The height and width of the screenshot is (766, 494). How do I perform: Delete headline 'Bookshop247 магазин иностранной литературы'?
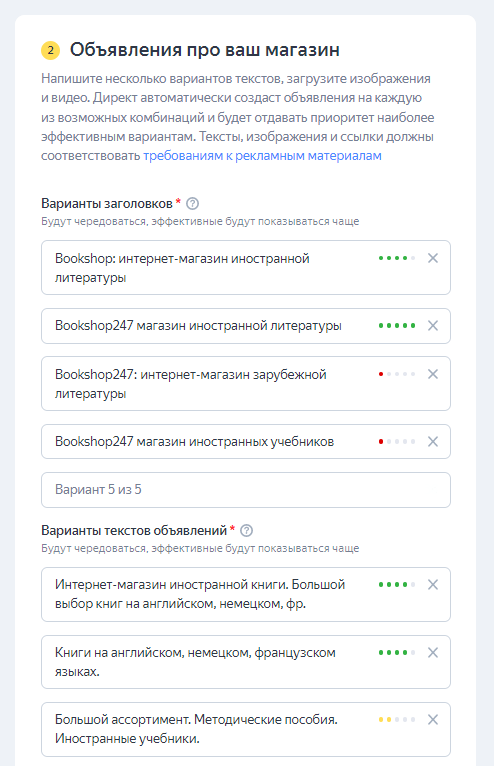tap(433, 325)
